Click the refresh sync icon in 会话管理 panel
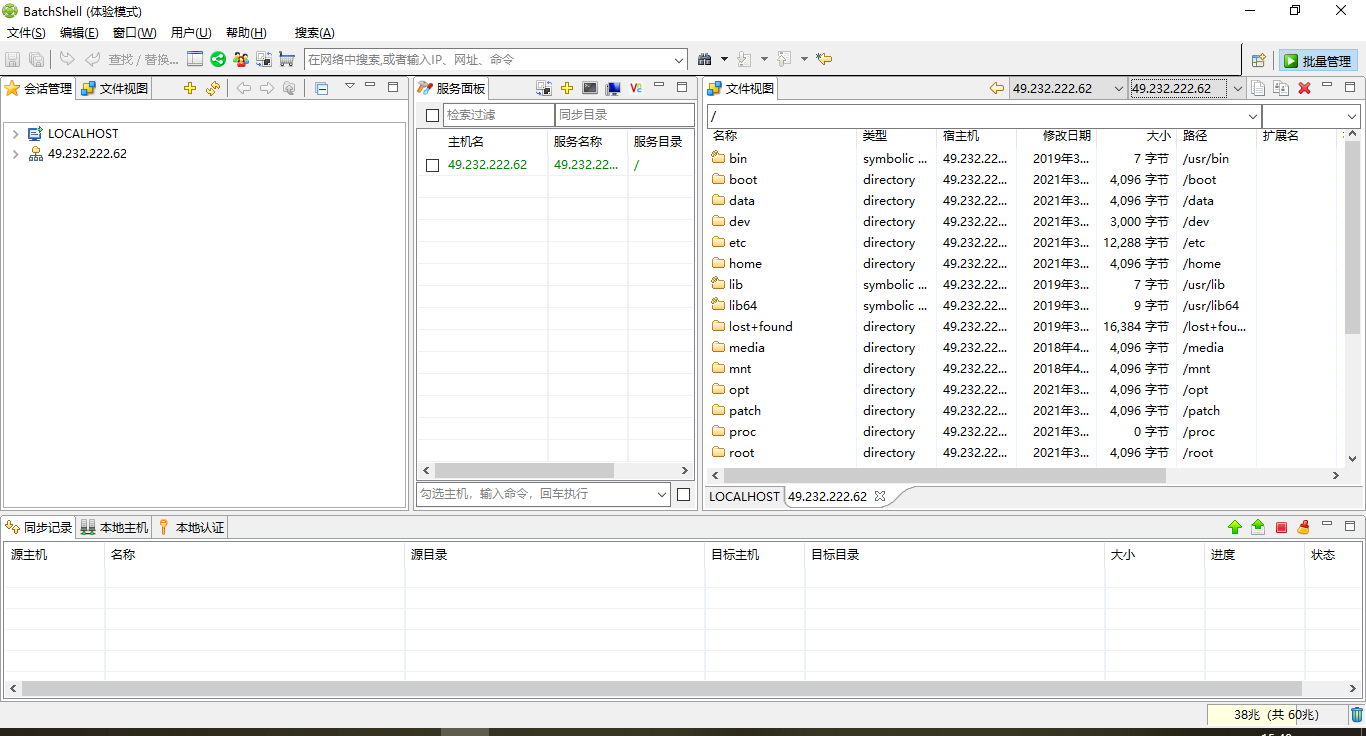The image size is (1366, 736). pos(213,88)
